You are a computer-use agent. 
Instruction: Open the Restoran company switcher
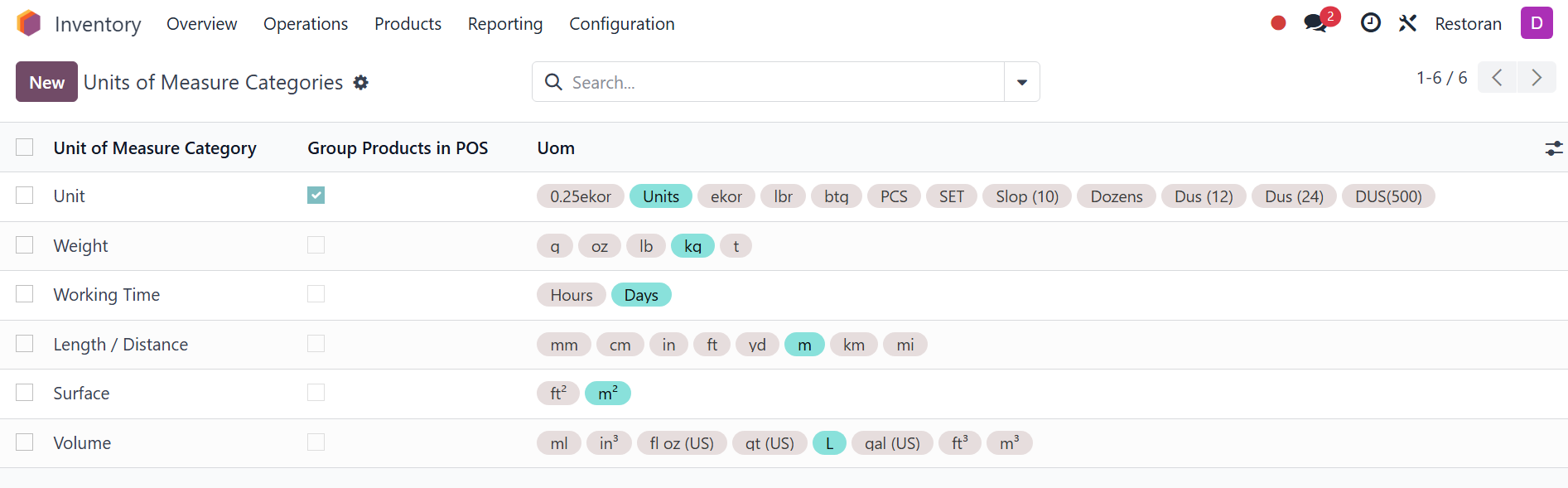(x=1468, y=24)
